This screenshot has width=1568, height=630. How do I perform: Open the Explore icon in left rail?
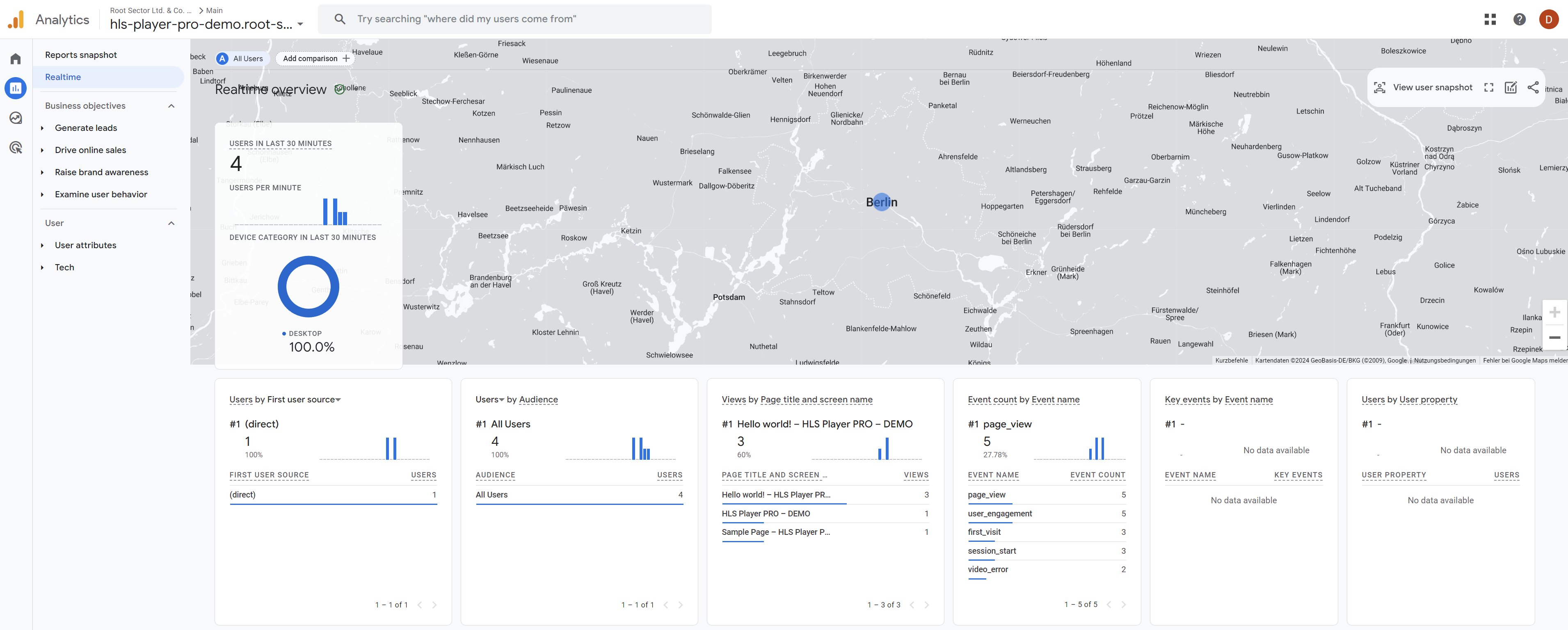coord(16,118)
